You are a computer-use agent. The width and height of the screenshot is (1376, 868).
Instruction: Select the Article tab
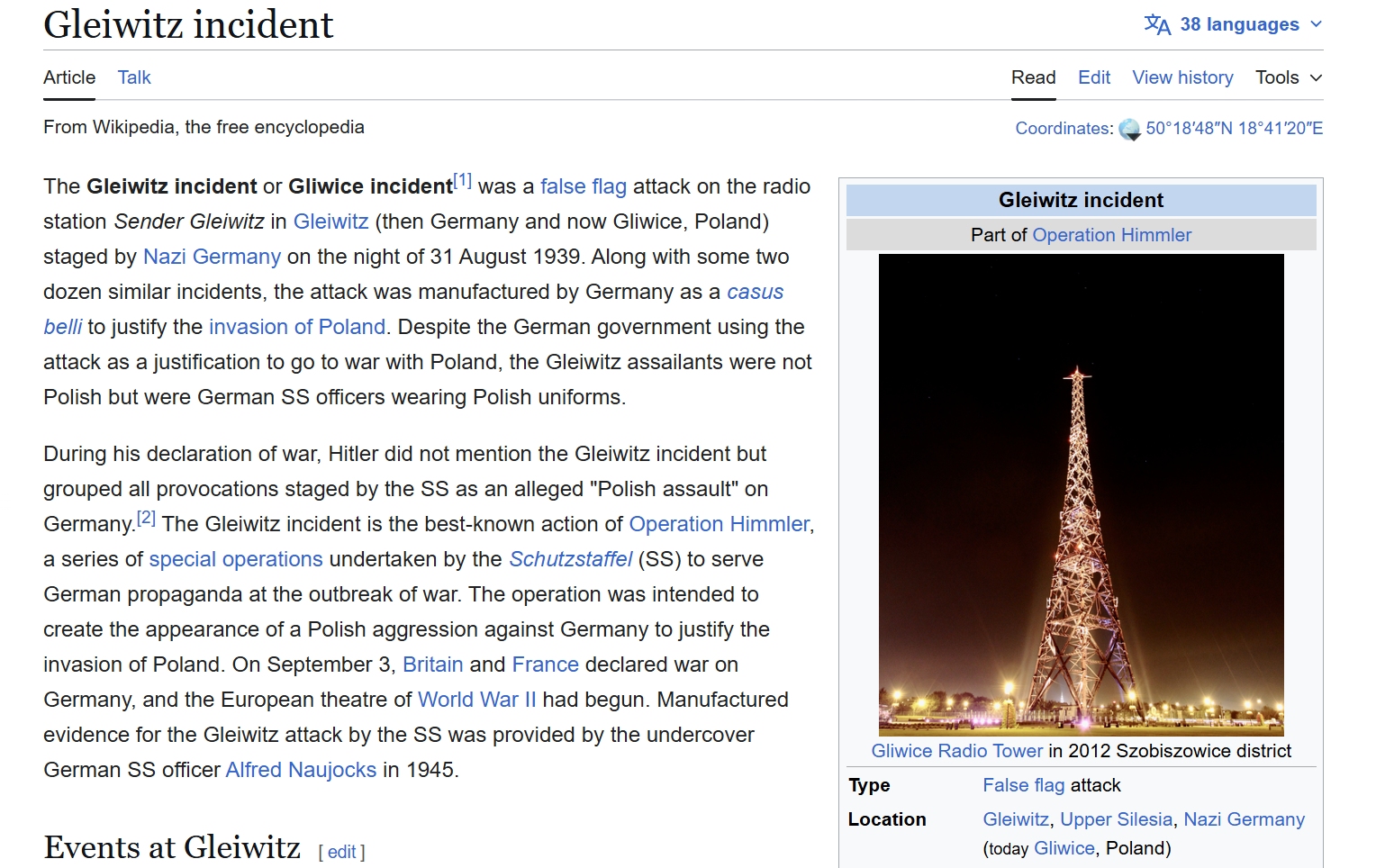[x=69, y=77]
